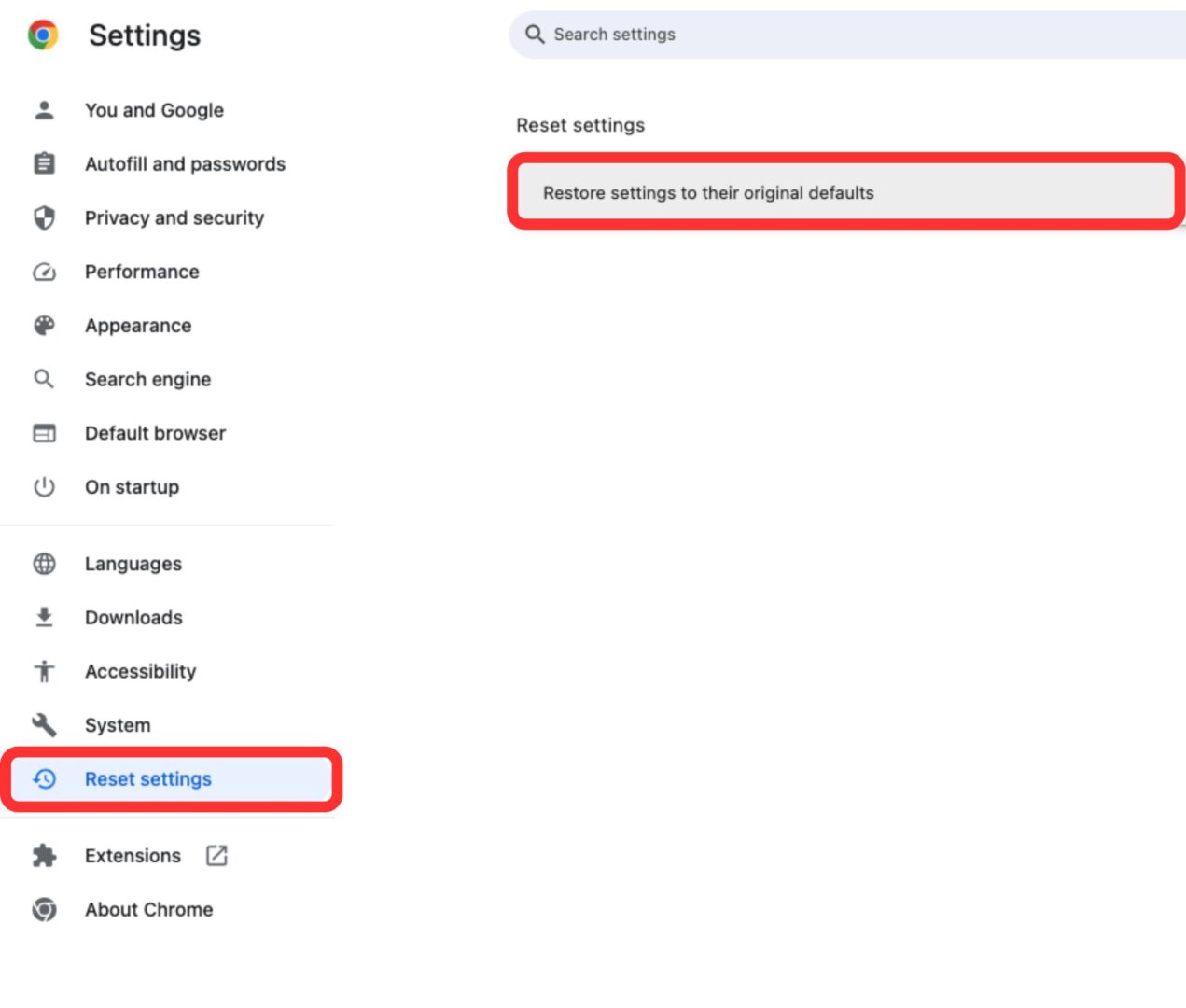Screen dimensions: 1186x1008
Task: Open Extensions via the external link icon
Action: 216,855
